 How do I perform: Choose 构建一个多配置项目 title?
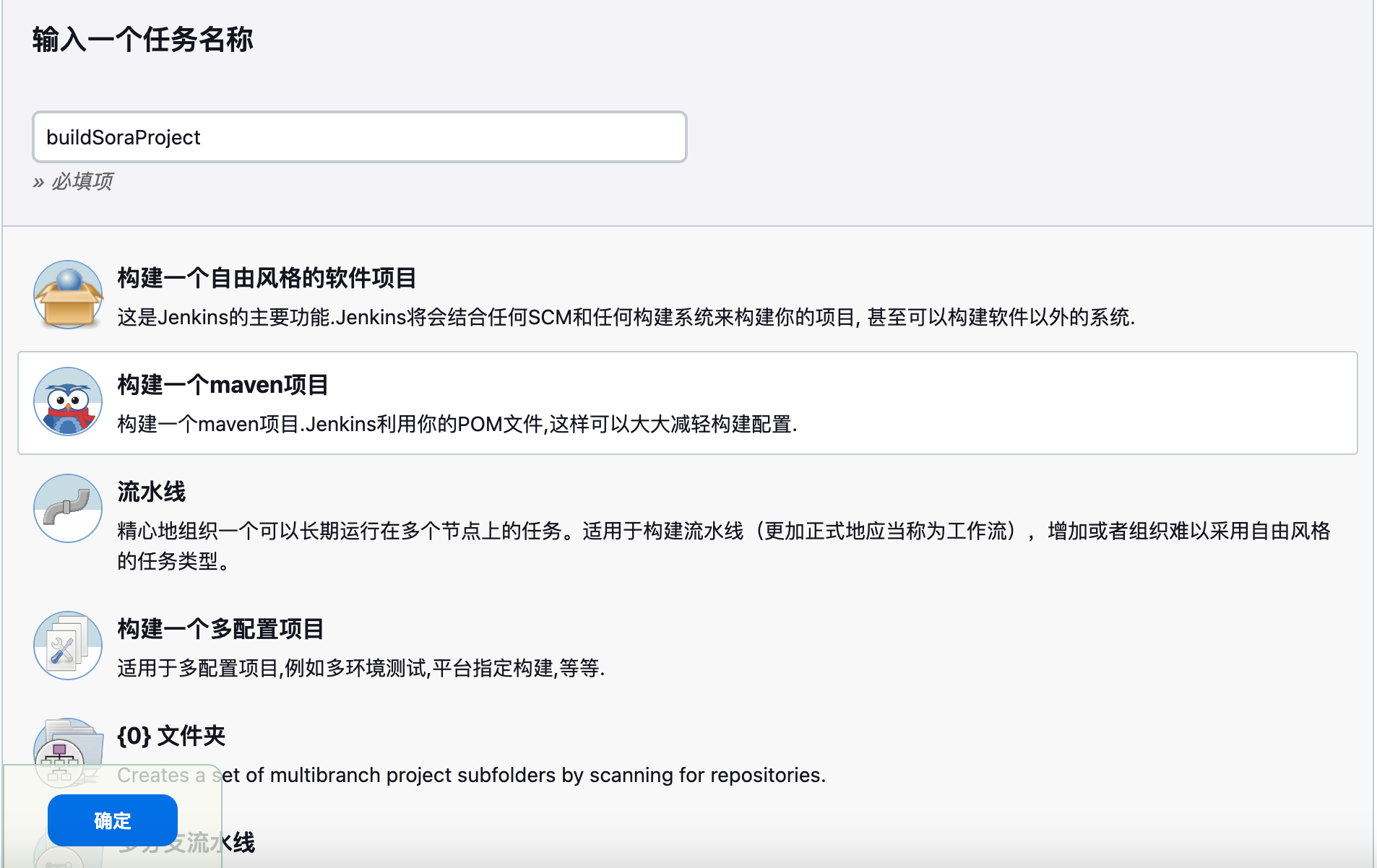(x=220, y=629)
